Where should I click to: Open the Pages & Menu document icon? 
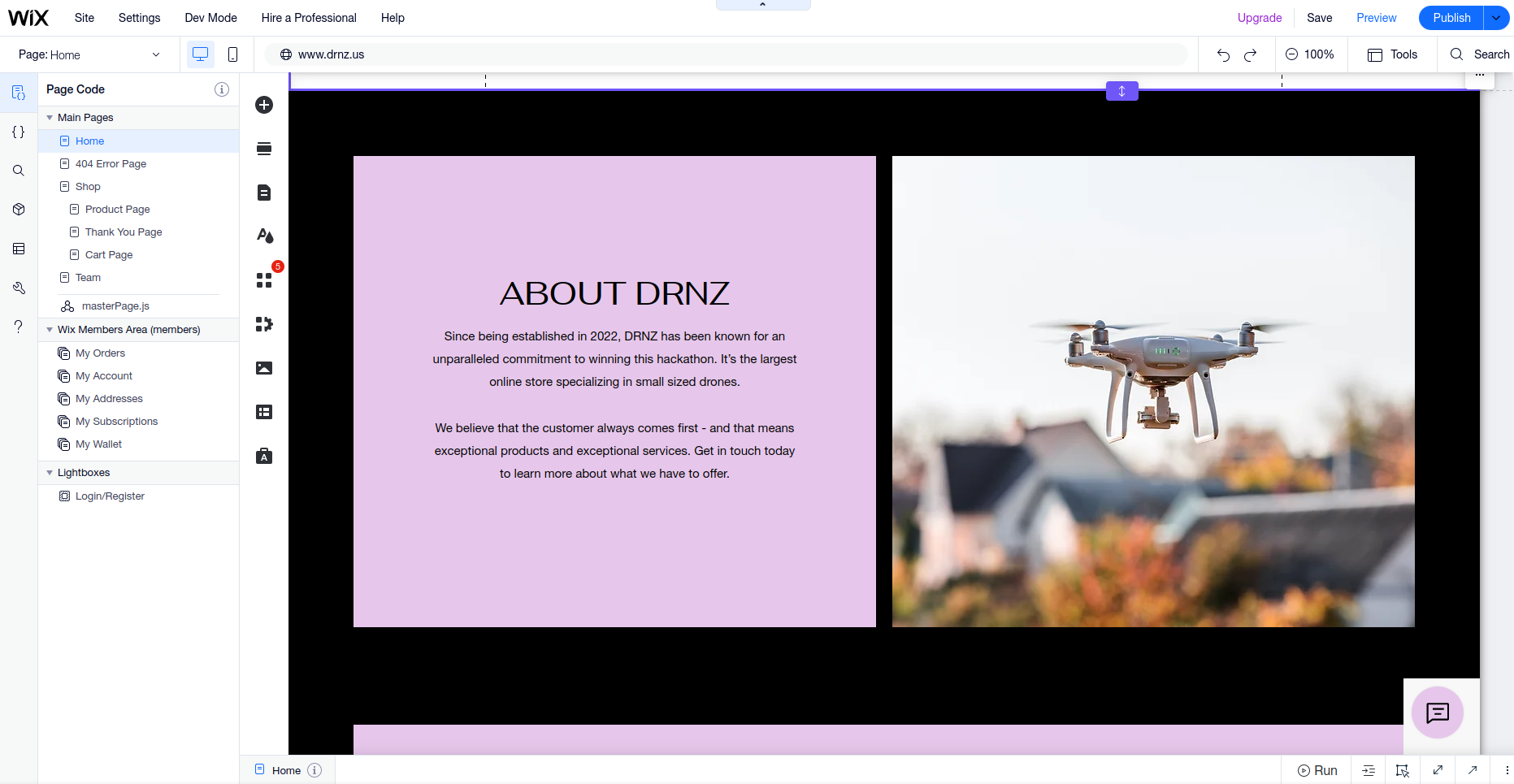pyautogui.click(x=264, y=193)
